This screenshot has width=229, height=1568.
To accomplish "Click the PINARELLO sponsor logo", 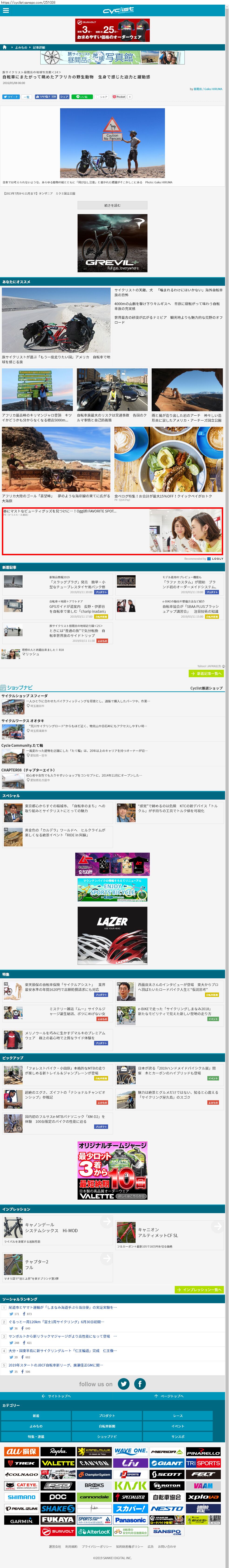I will click(x=203, y=1452).
